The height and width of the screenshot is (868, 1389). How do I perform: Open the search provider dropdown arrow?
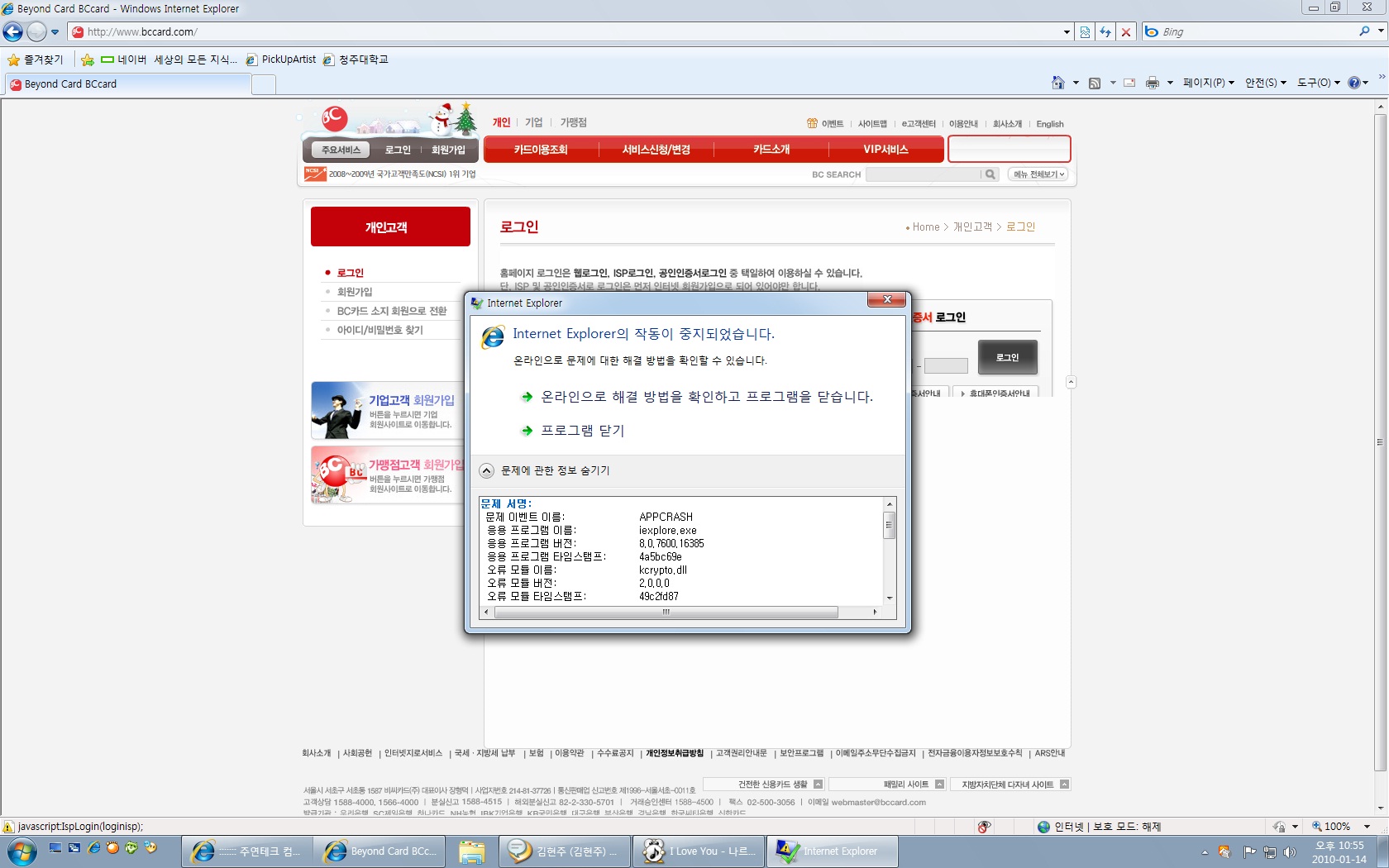click(x=1381, y=31)
